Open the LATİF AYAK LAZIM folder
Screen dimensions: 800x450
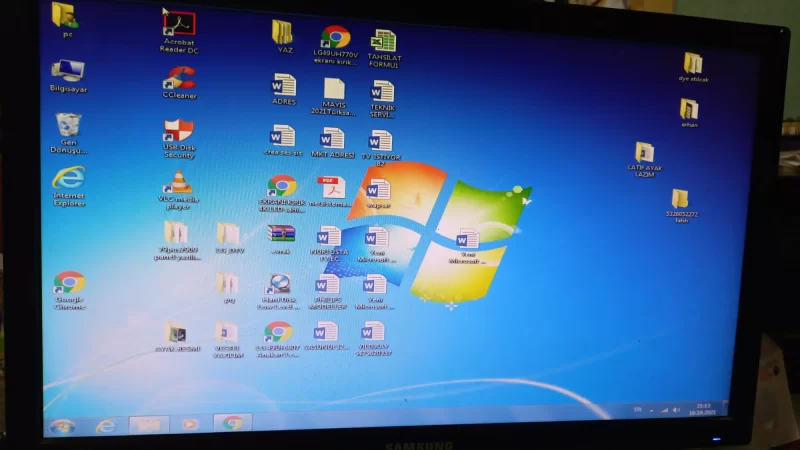[644, 160]
